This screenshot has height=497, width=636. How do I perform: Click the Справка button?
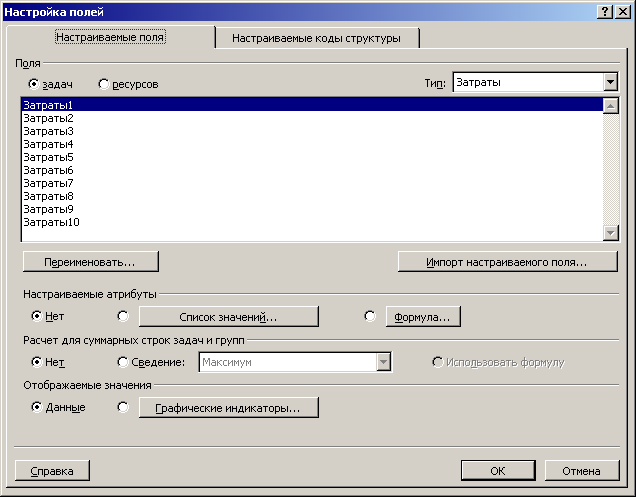tap(52, 471)
